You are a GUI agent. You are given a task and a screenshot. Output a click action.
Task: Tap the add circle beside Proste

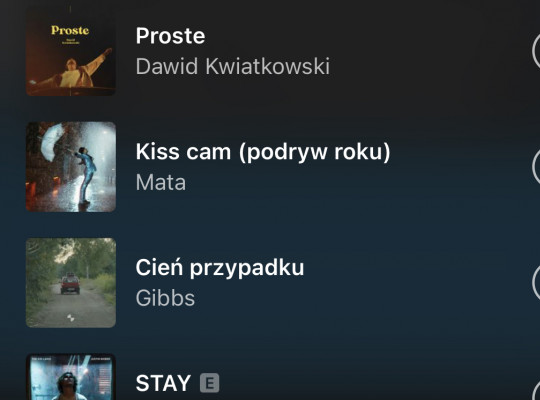[536, 51]
